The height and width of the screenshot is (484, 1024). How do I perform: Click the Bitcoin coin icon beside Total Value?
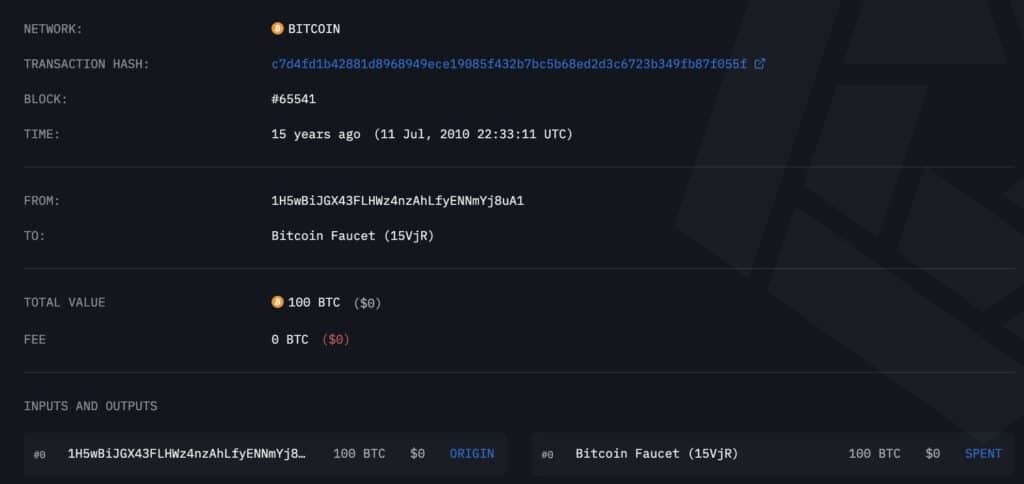(278, 302)
